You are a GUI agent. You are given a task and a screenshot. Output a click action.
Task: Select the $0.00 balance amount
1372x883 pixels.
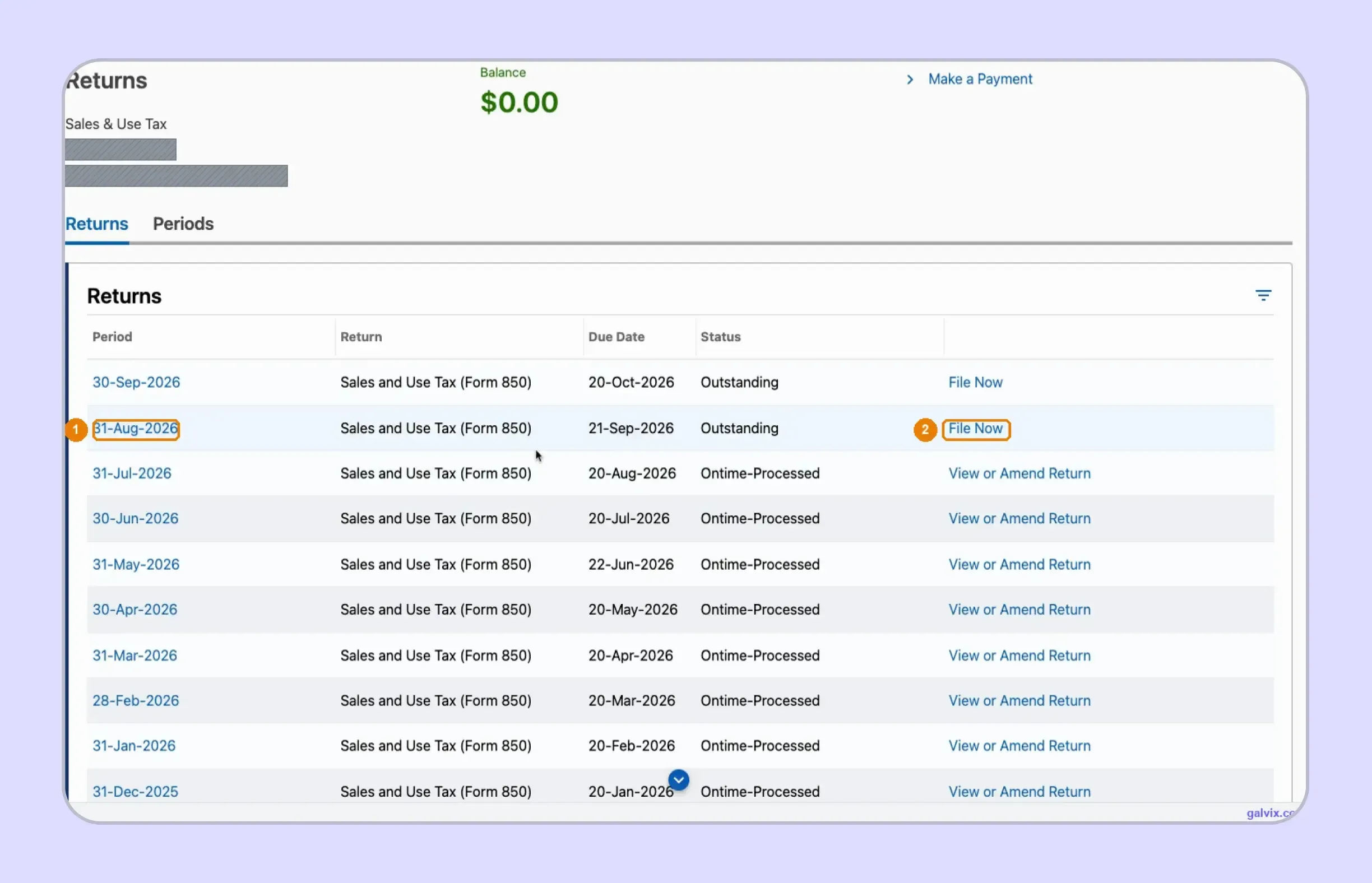[x=519, y=103]
